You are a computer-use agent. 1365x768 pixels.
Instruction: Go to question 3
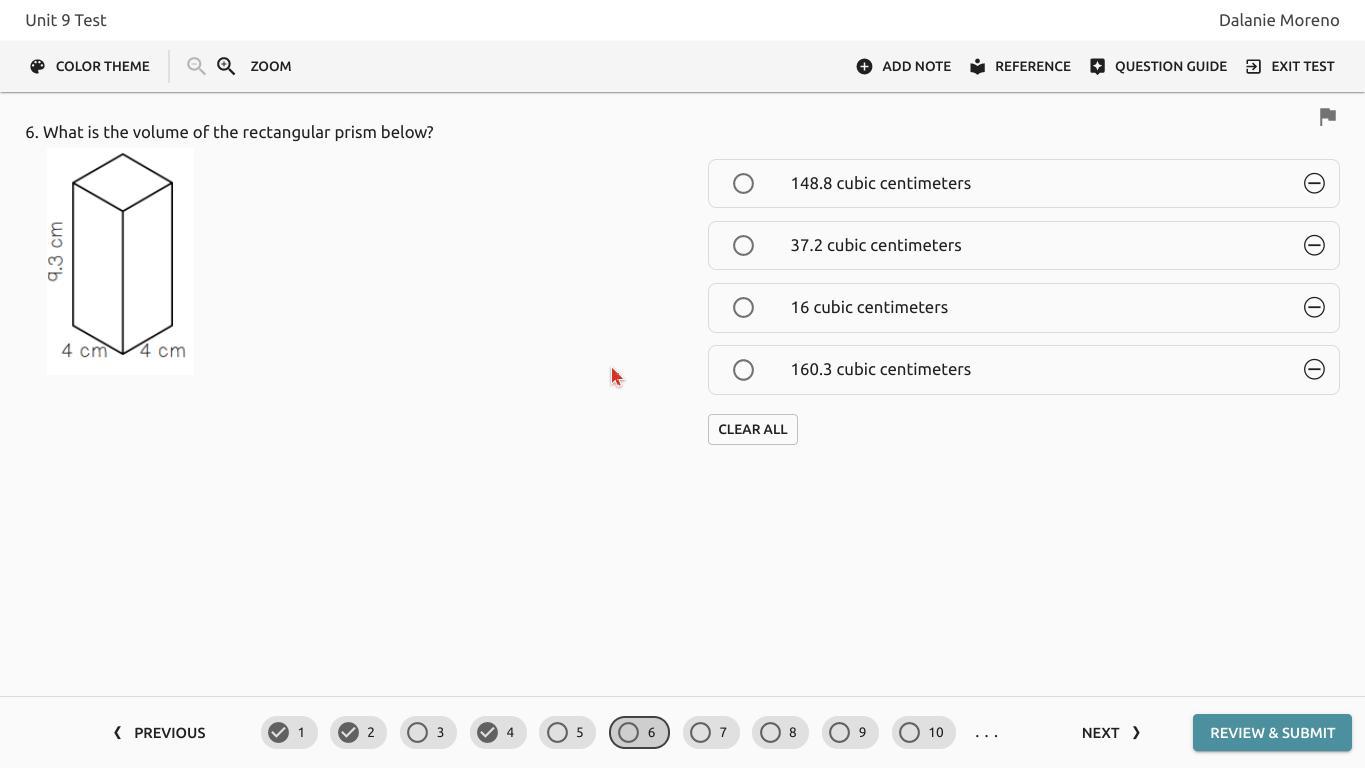[x=428, y=733]
